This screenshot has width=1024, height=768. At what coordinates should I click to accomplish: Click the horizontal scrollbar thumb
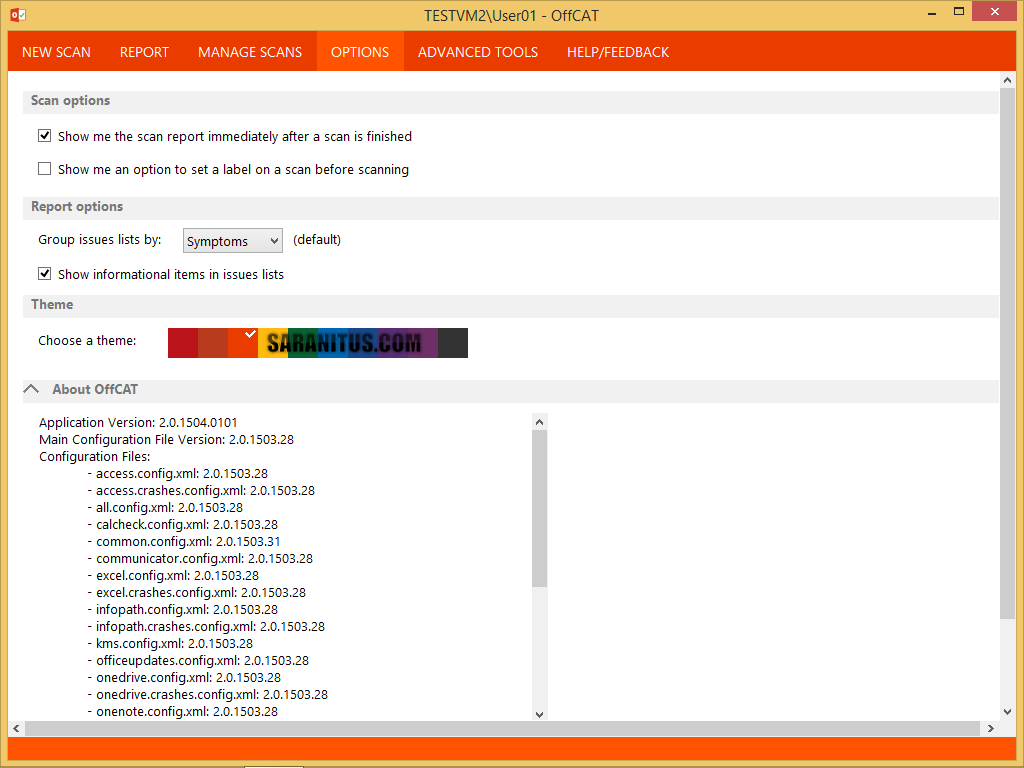pos(502,728)
